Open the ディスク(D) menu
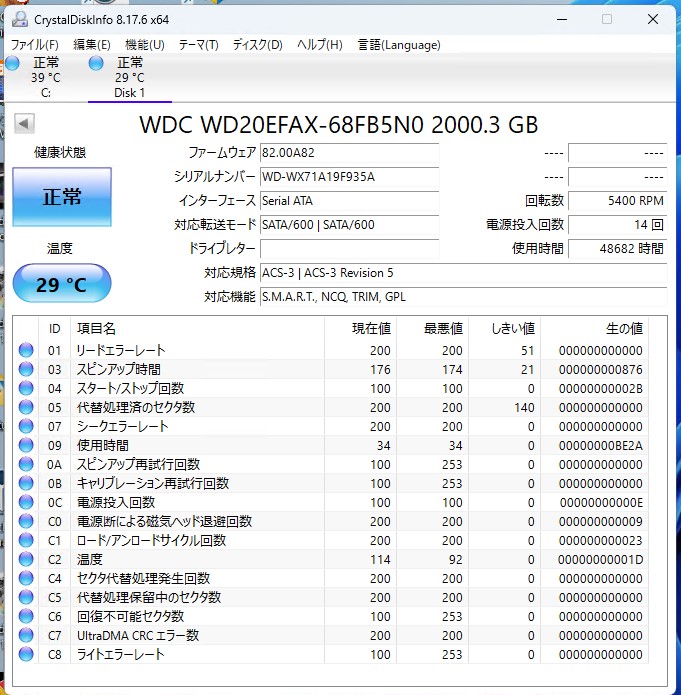Screen dimensions: 681x695 257,45
